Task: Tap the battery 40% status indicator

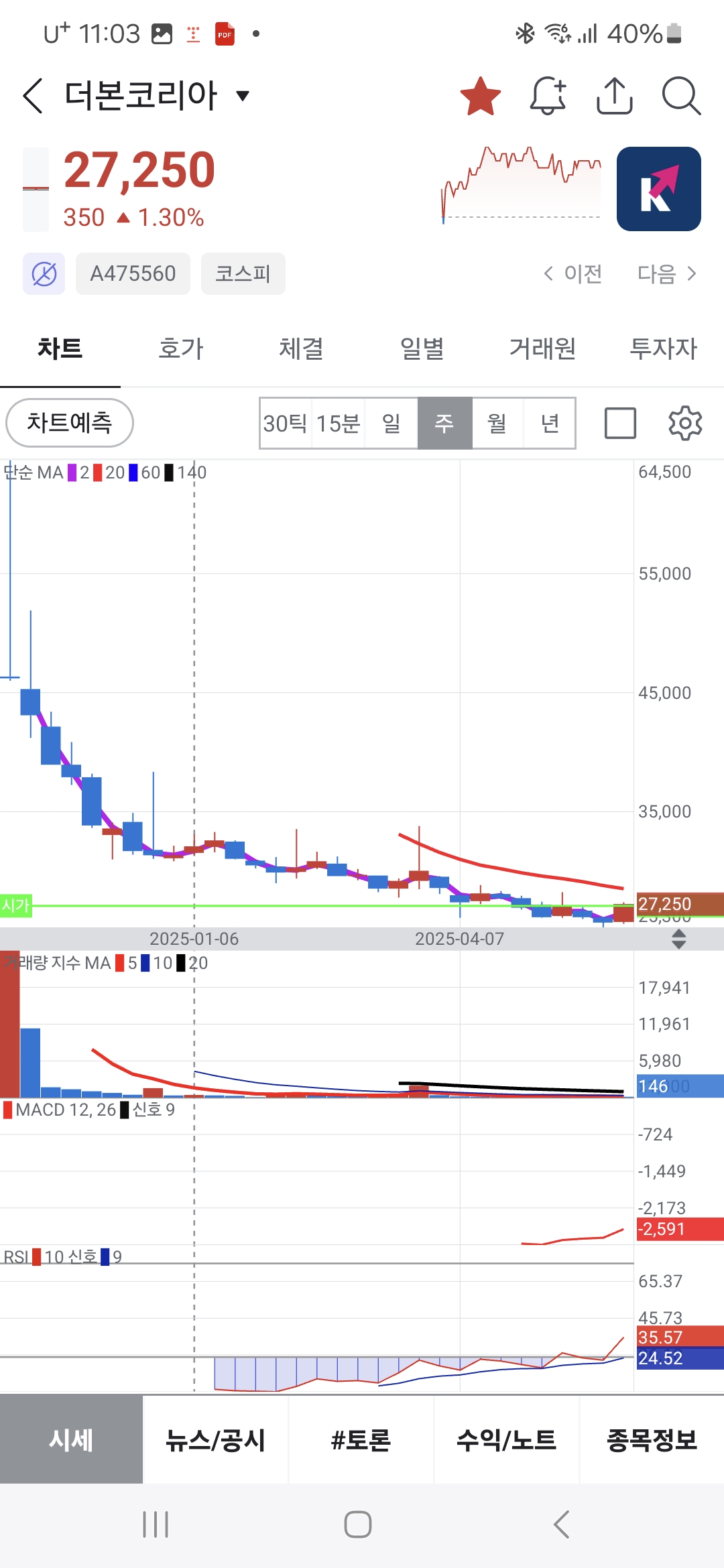Action: (644, 34)
